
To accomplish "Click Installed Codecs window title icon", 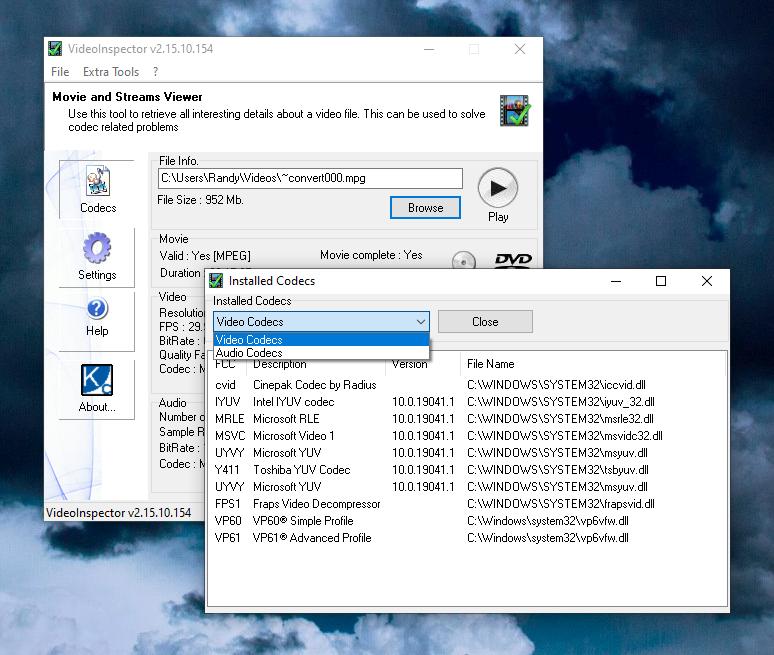I will (216, 281).
